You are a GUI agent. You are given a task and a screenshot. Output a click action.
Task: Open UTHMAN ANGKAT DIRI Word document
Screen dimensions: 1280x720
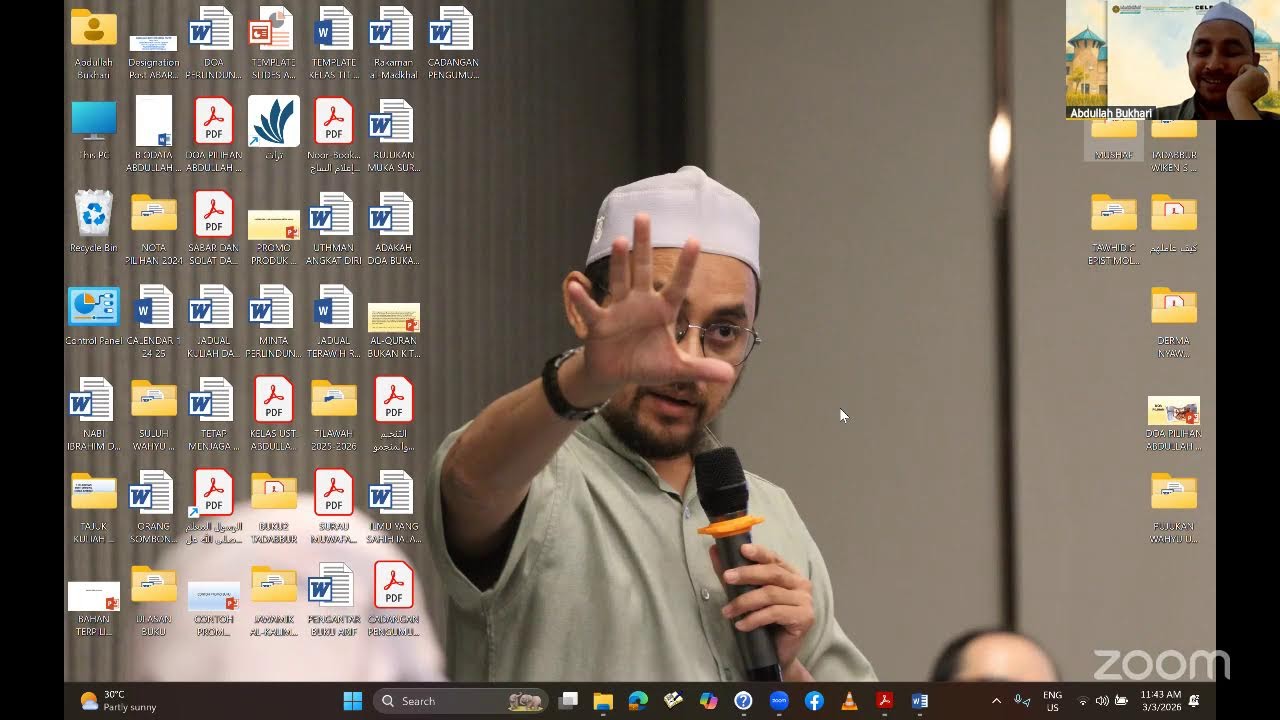(x=333, y=230)
